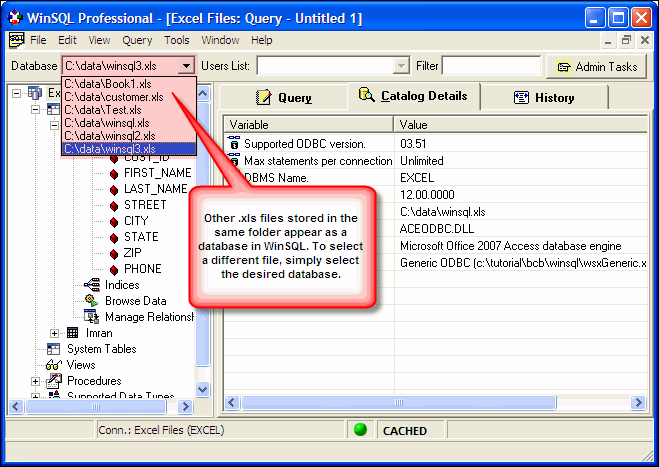The height and width of the screenshot is (467, 659).
Task: Expand the Imran table node
Action: (x=54, y=333)
